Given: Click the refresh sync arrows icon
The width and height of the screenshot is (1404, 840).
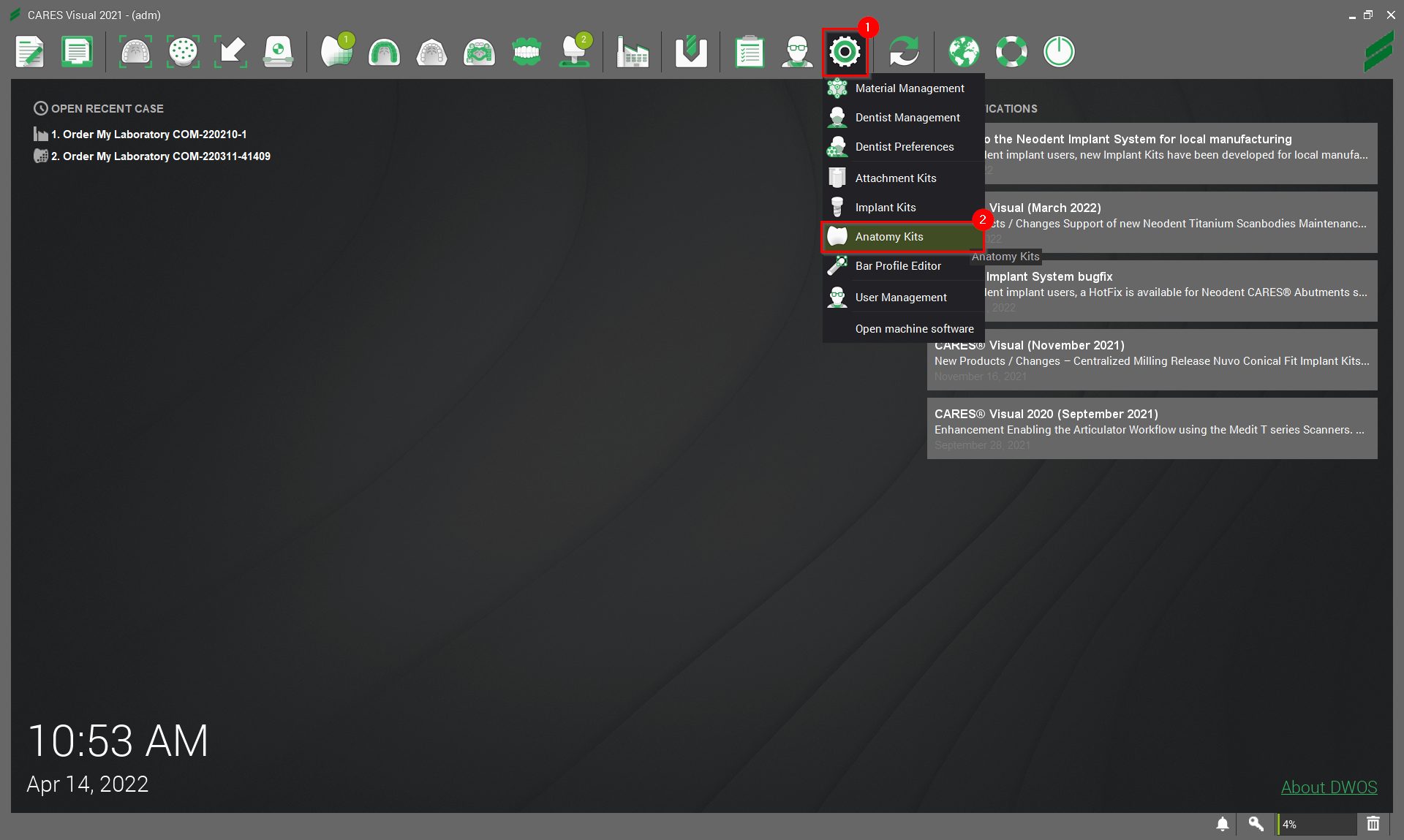Looking at the screenshot, I should (x=904, y=52).
